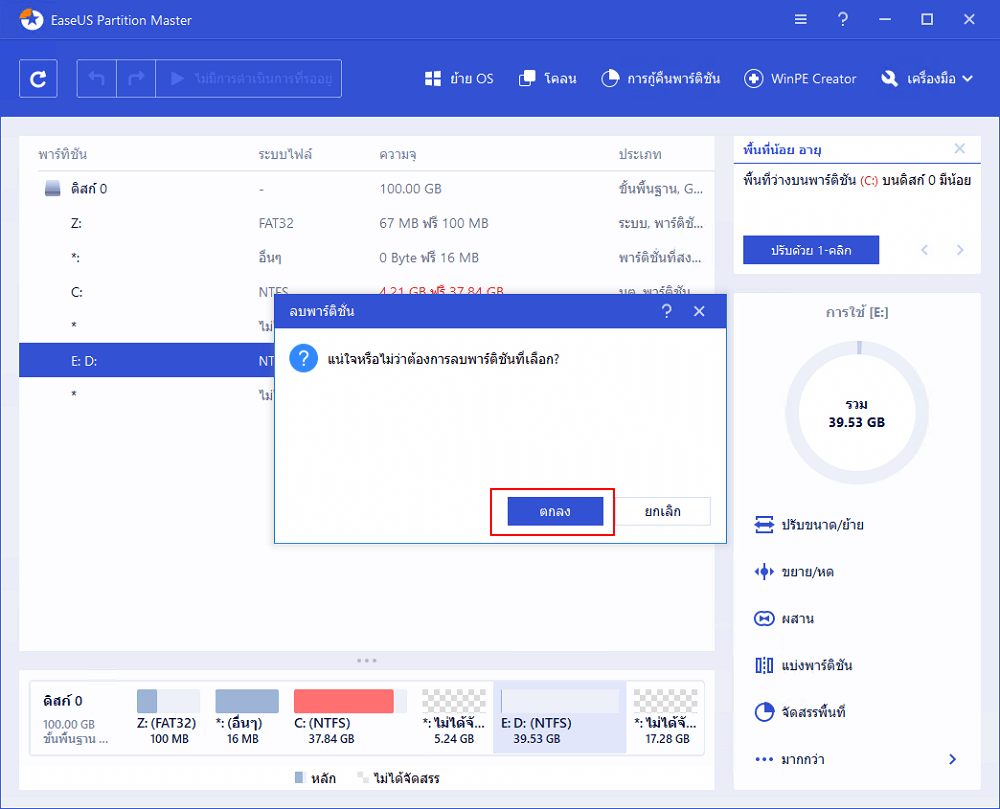The width and height of the screenshot is (1000, 809).
Task: Select ผสาน merge option
Action: click(x=784, y=618)
